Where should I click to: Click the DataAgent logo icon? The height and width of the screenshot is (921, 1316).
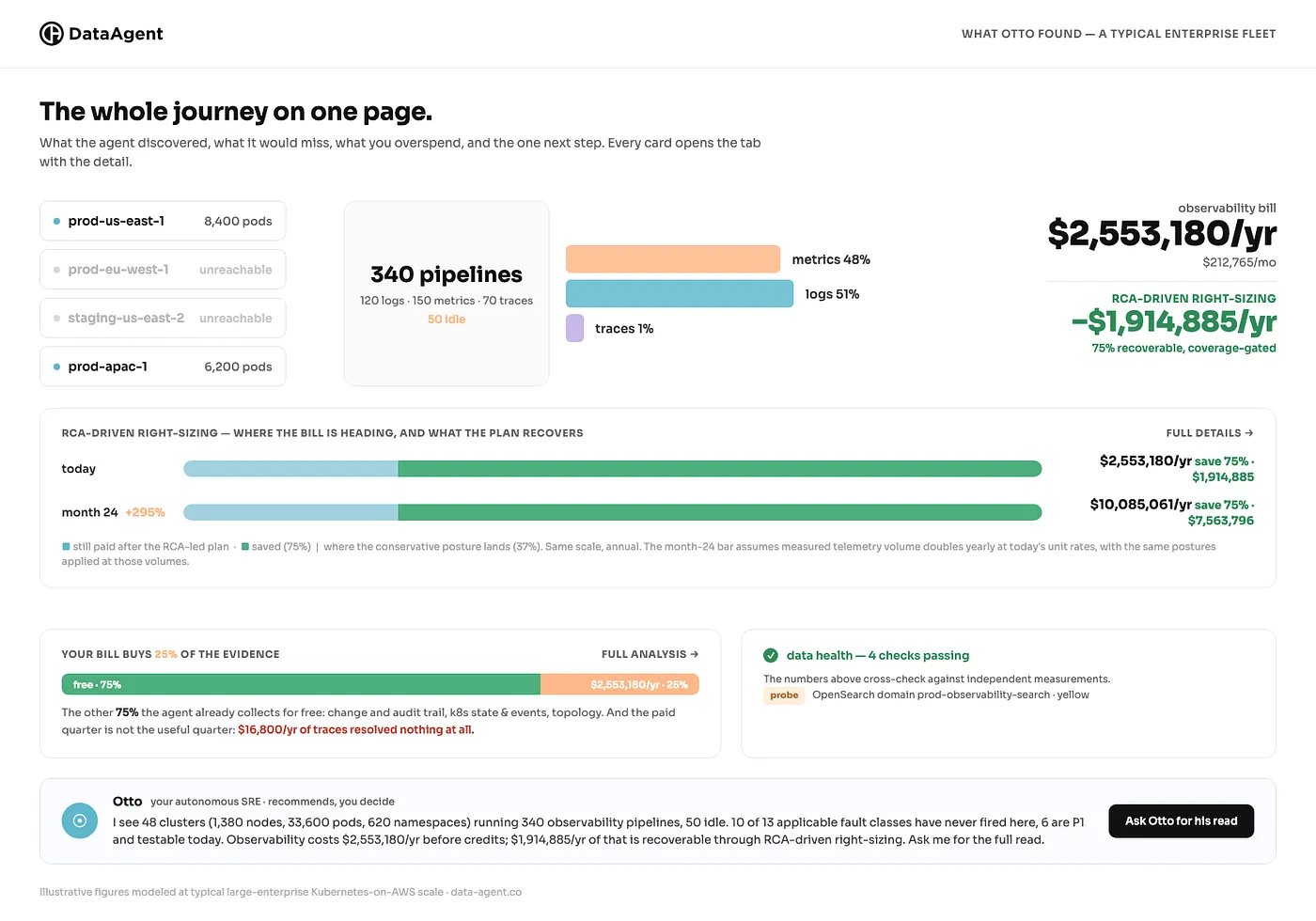52,34
